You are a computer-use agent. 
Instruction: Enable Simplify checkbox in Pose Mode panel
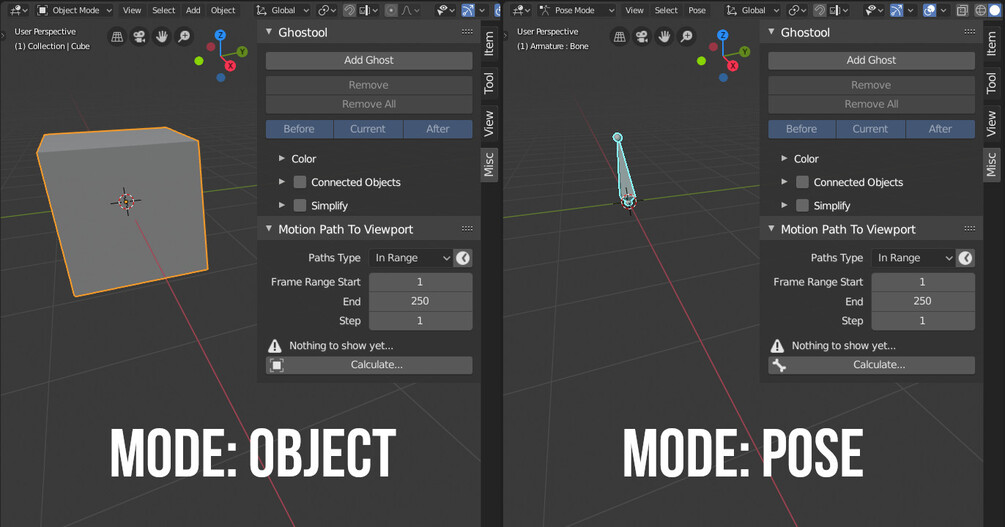click(x=802, y=205)
